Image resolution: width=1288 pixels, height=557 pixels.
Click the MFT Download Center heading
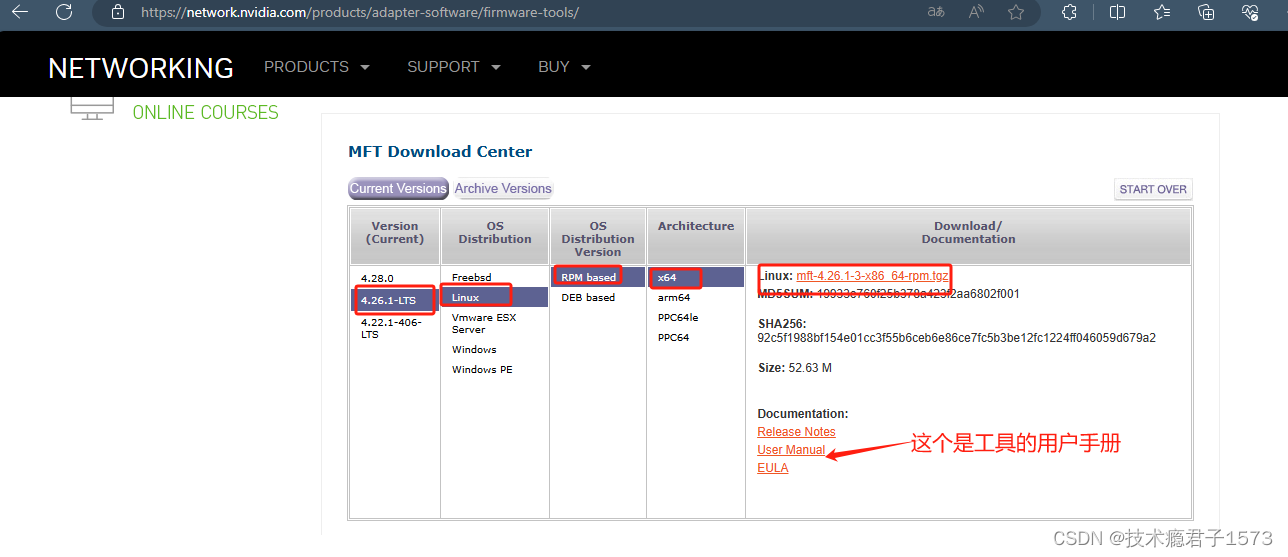[x=440, y=152]
